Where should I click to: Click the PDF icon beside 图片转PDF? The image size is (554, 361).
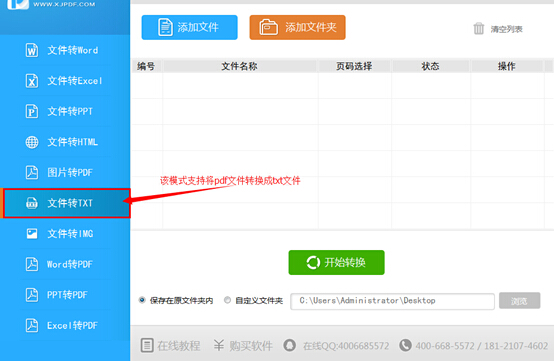coord(32,172)
